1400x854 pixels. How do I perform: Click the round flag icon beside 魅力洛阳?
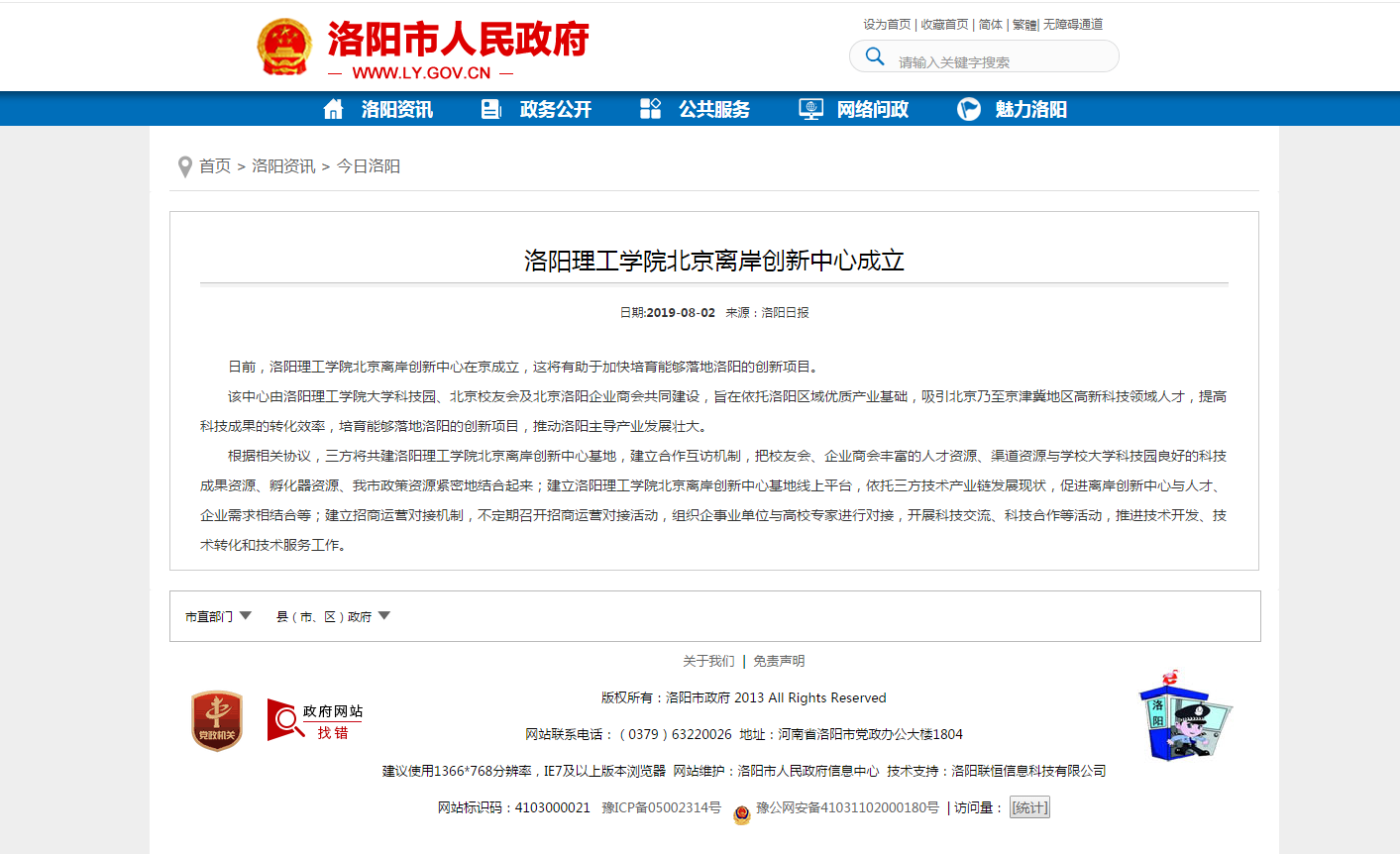(x=968, y=109)
